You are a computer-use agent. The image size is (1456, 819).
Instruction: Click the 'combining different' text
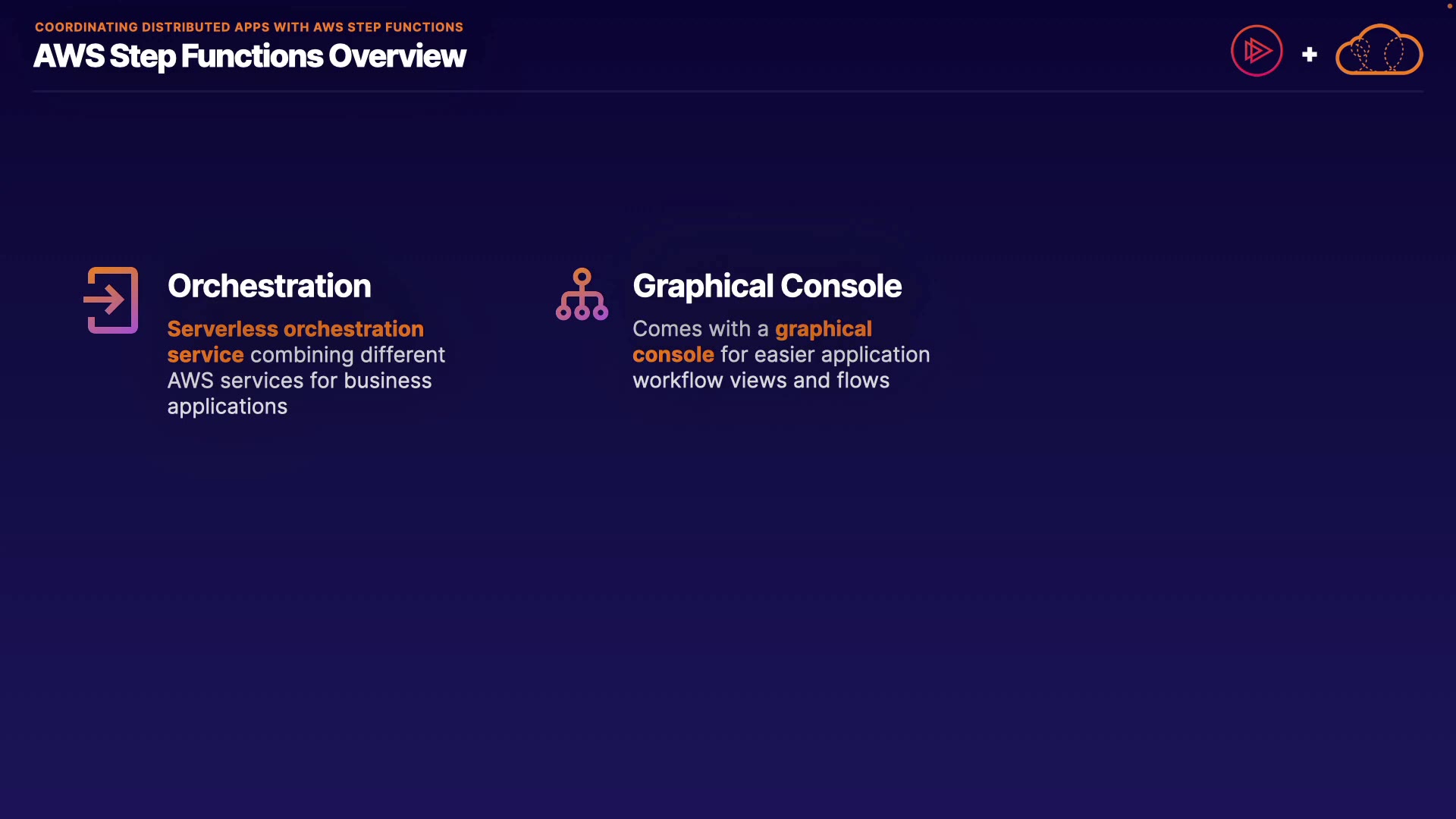[x=347, y=355]
